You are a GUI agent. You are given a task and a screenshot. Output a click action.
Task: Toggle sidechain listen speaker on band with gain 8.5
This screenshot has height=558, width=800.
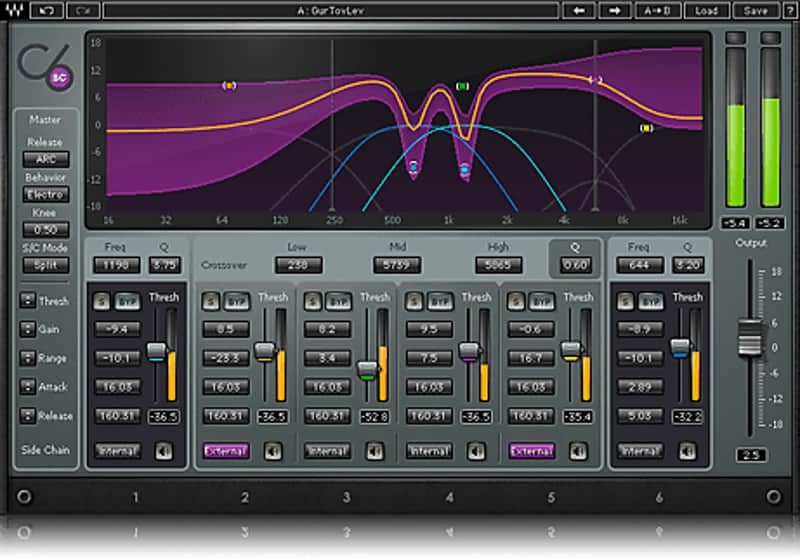[273, 451]
